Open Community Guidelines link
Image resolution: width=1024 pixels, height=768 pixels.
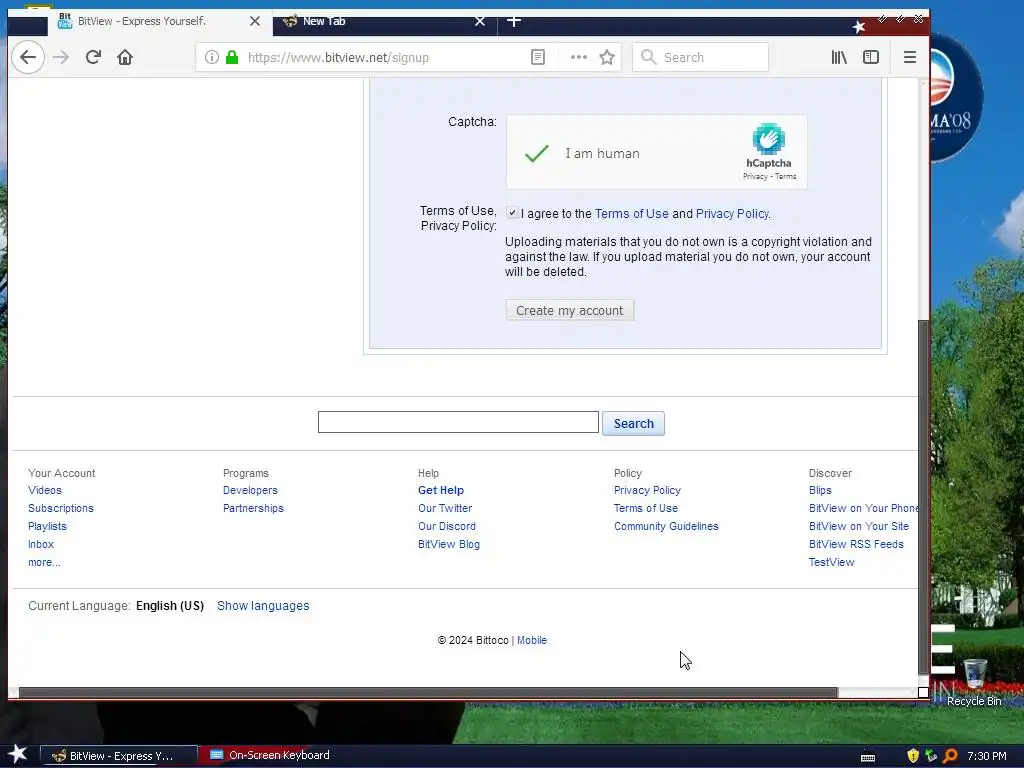(666, 526)
